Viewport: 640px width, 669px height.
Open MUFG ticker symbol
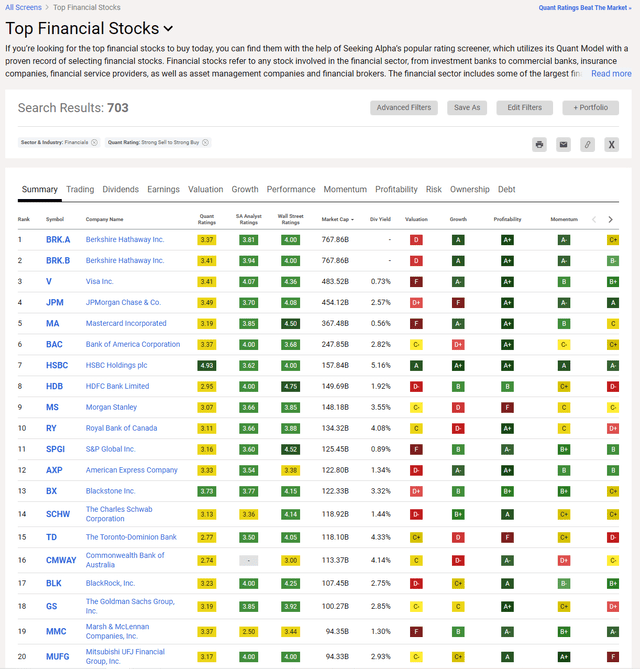click(58, 657)
